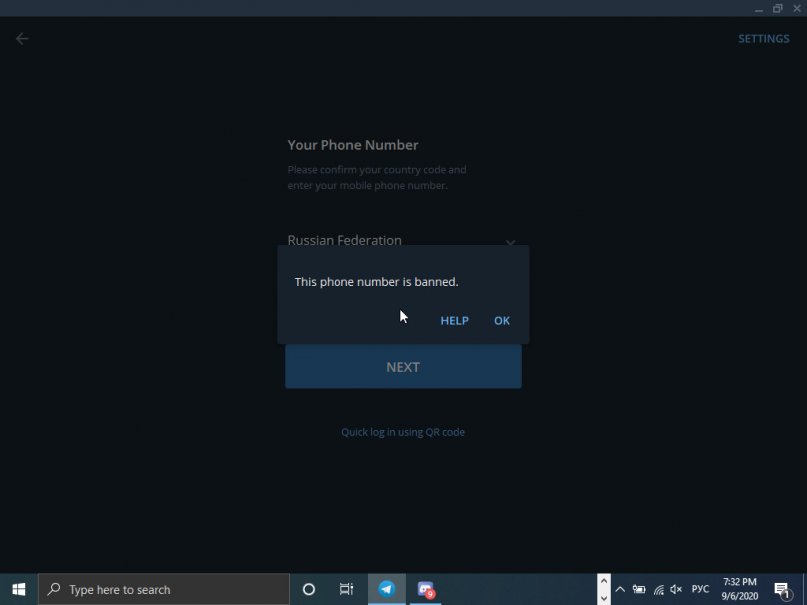Dismiss the banned dialog with OK
The width and height of the screenshot is (807, 605).
(502, 321)
